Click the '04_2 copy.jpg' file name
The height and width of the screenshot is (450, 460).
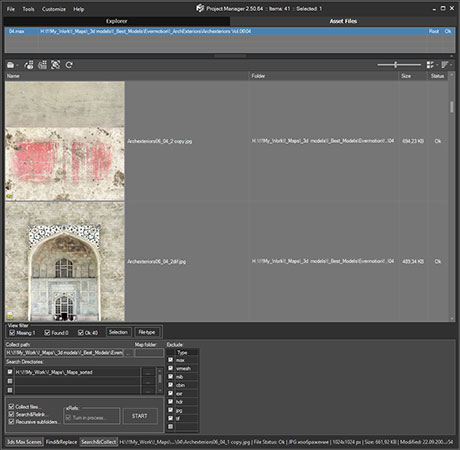(160, 141)
